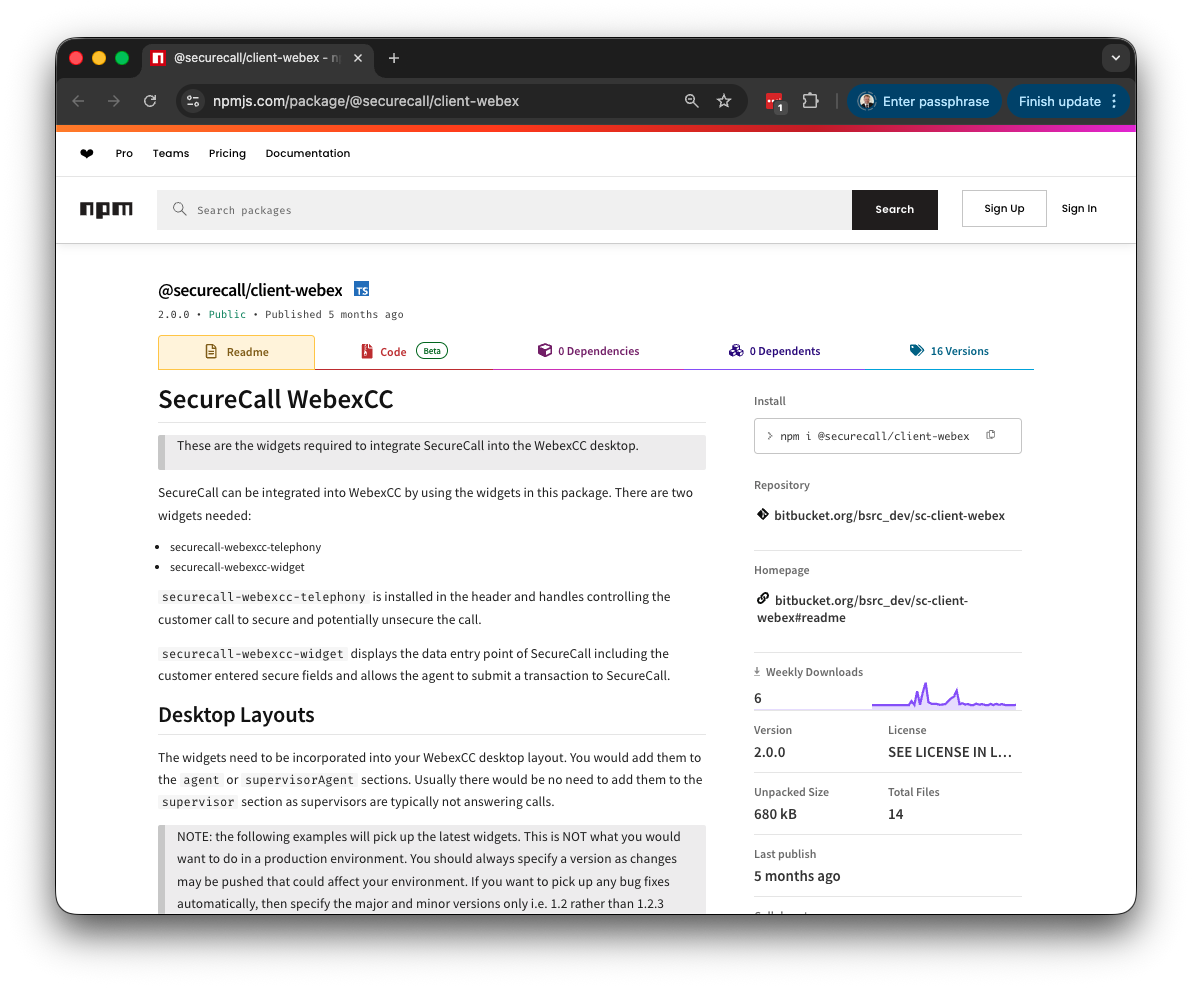Image resolution: width=1192 pixels, height=988 pixels.
Task: Open the bitbucket repository link
Action: pyautogui.click(x=889, y=516)
